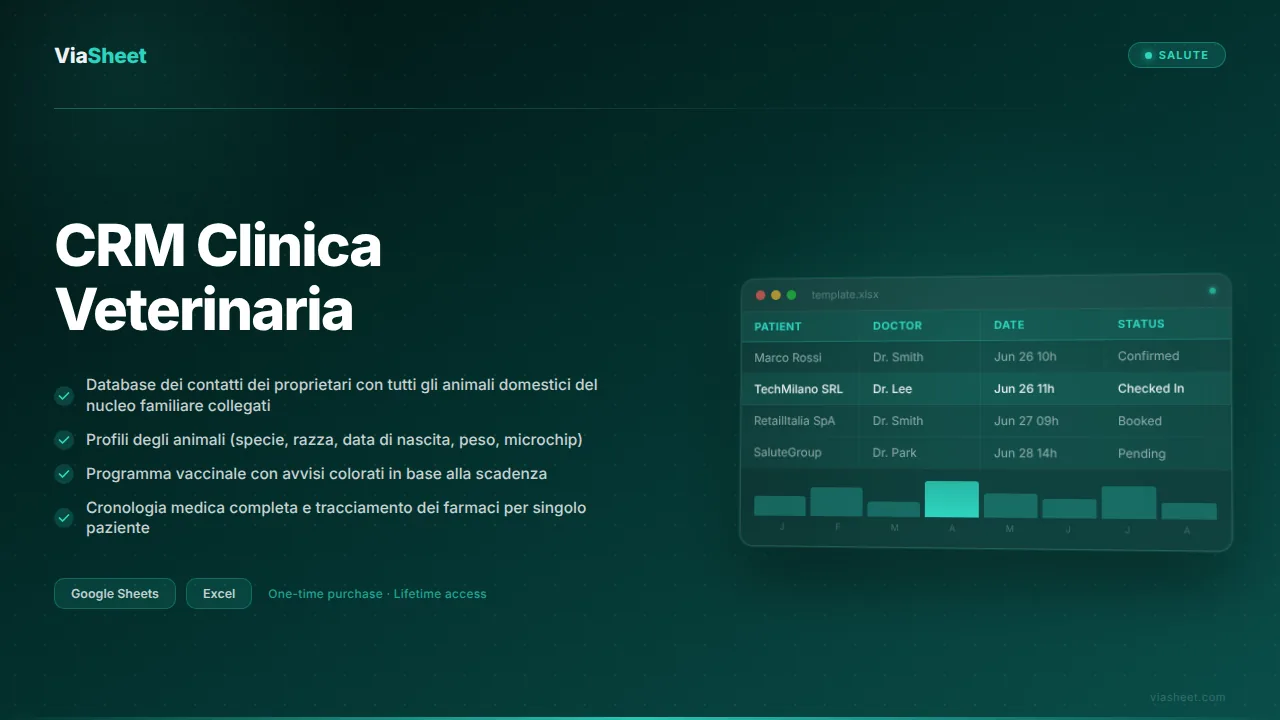
Task: Click the highlighted bar above A in the chart
Action: coord(952,499)
